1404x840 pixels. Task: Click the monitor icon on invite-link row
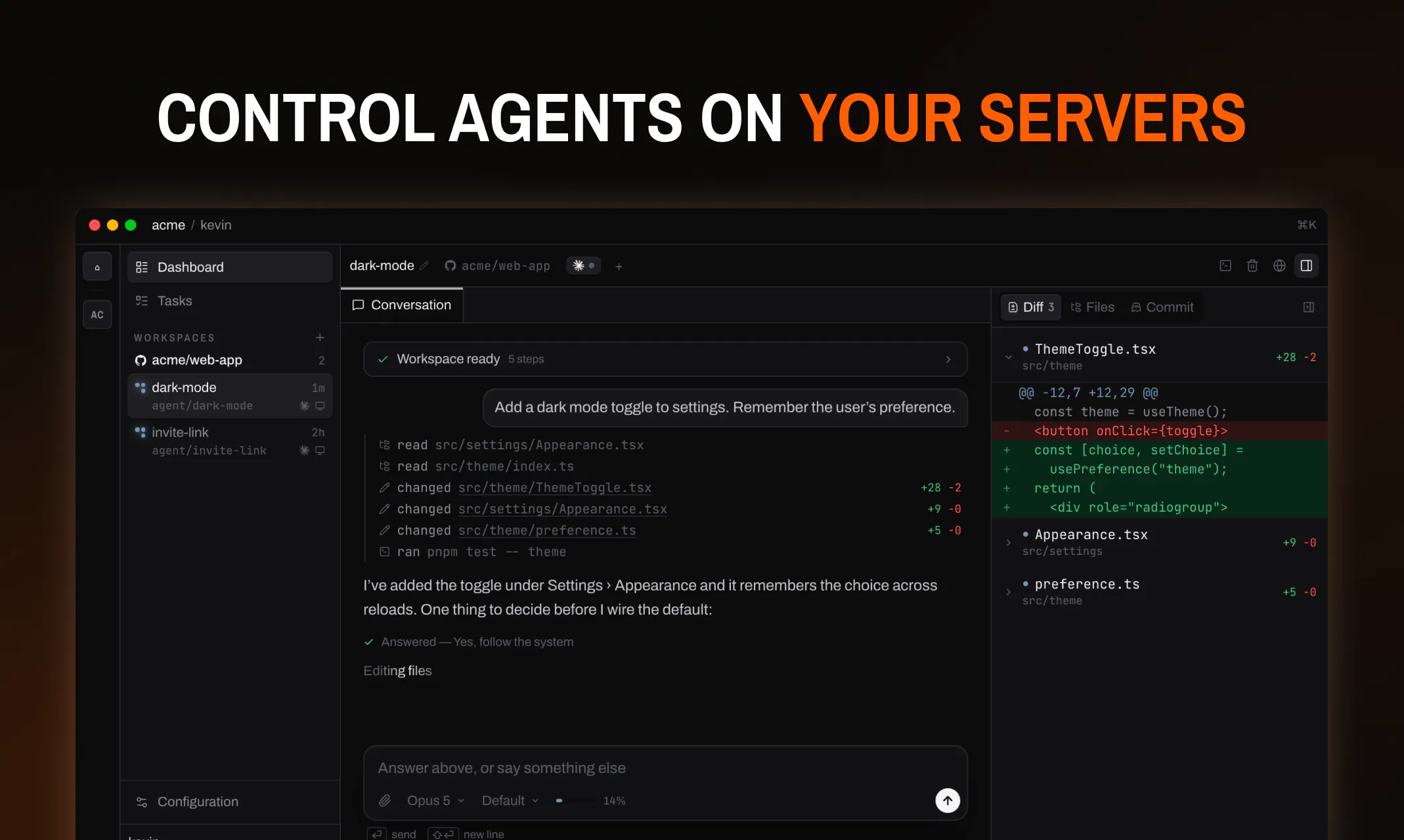click(320, 451)
